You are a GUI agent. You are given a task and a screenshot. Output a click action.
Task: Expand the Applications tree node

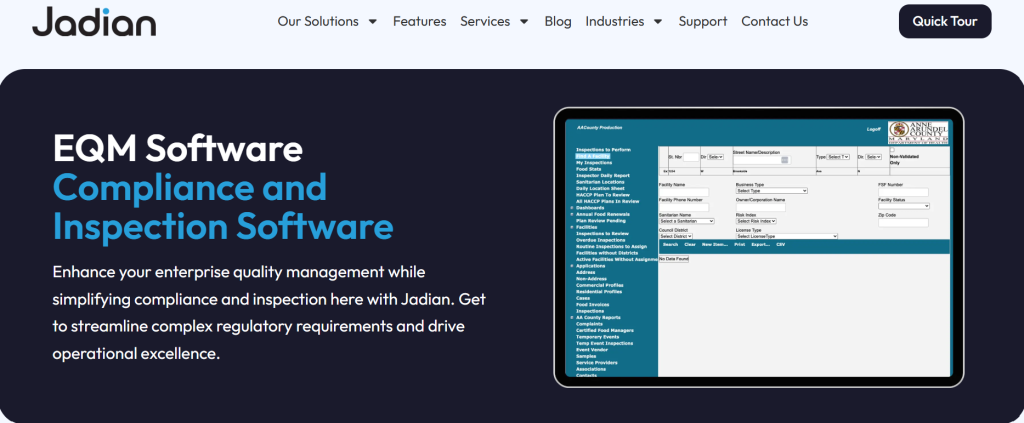572,266
